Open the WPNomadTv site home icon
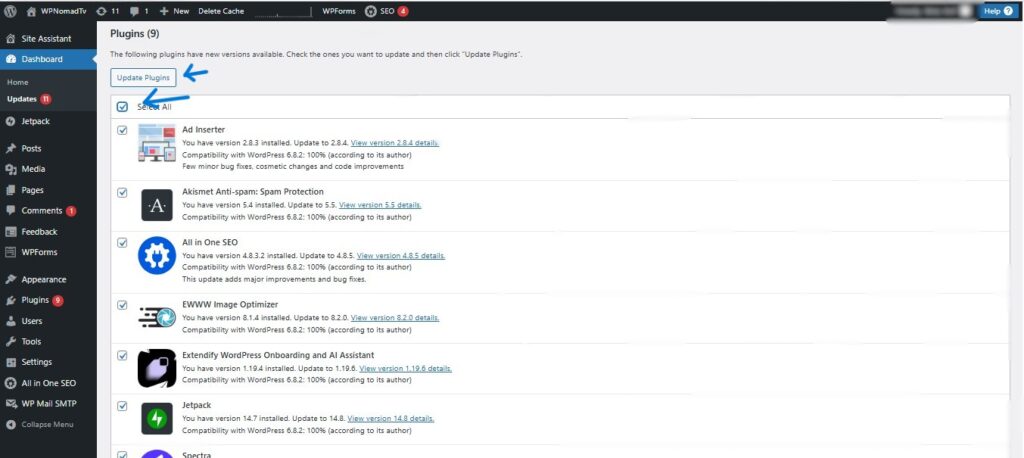Image resolution: width=1024 pixels, height=458 pixels. (x=31, y=11)
